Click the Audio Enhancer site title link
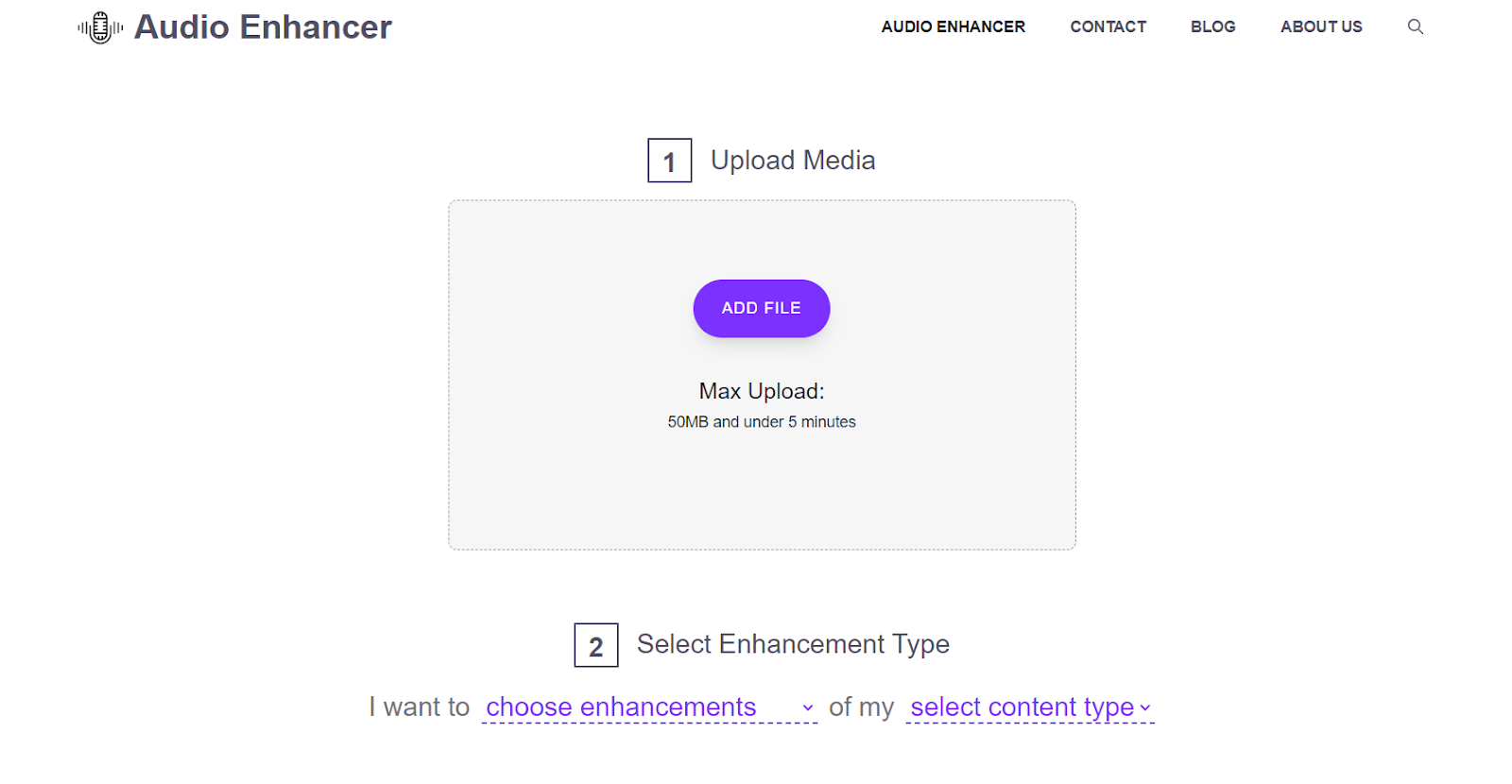 [263, 27]
